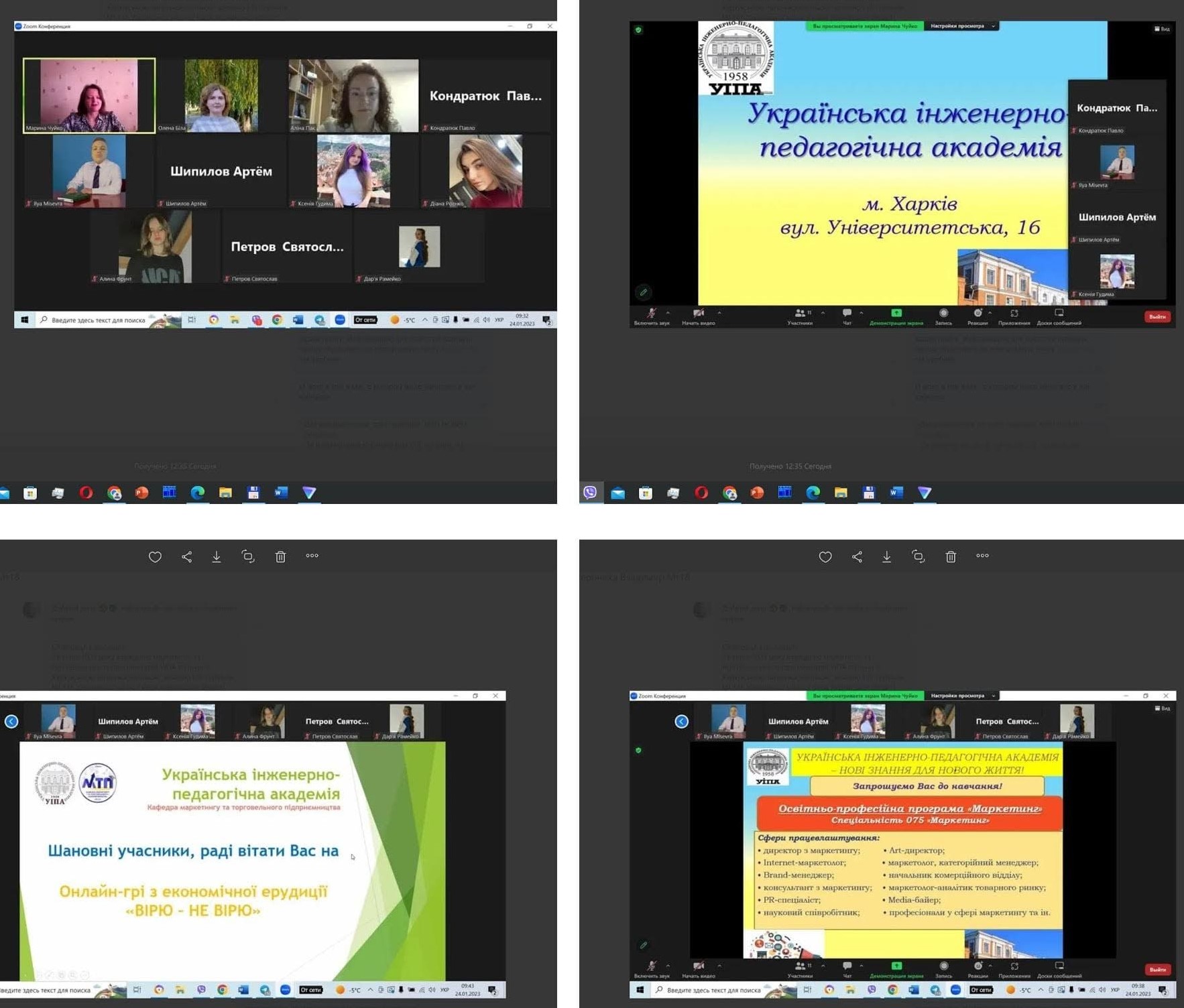Viewport: 1184px width, 1008px height.
Task: Click the Task View icon below the gallery view
Action: pyautogui.click(x=192, y=320)
